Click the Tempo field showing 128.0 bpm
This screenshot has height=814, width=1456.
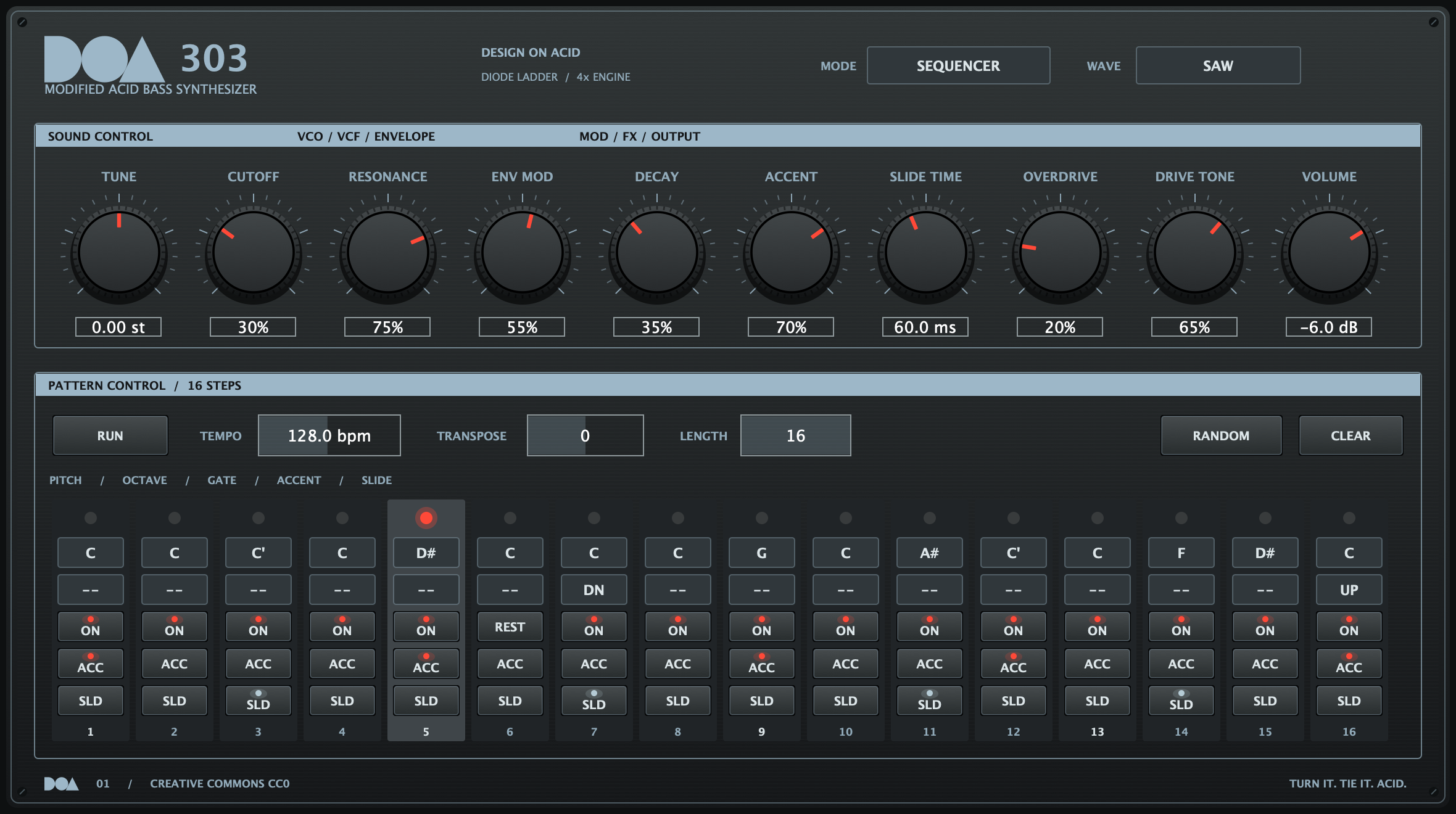329,435
